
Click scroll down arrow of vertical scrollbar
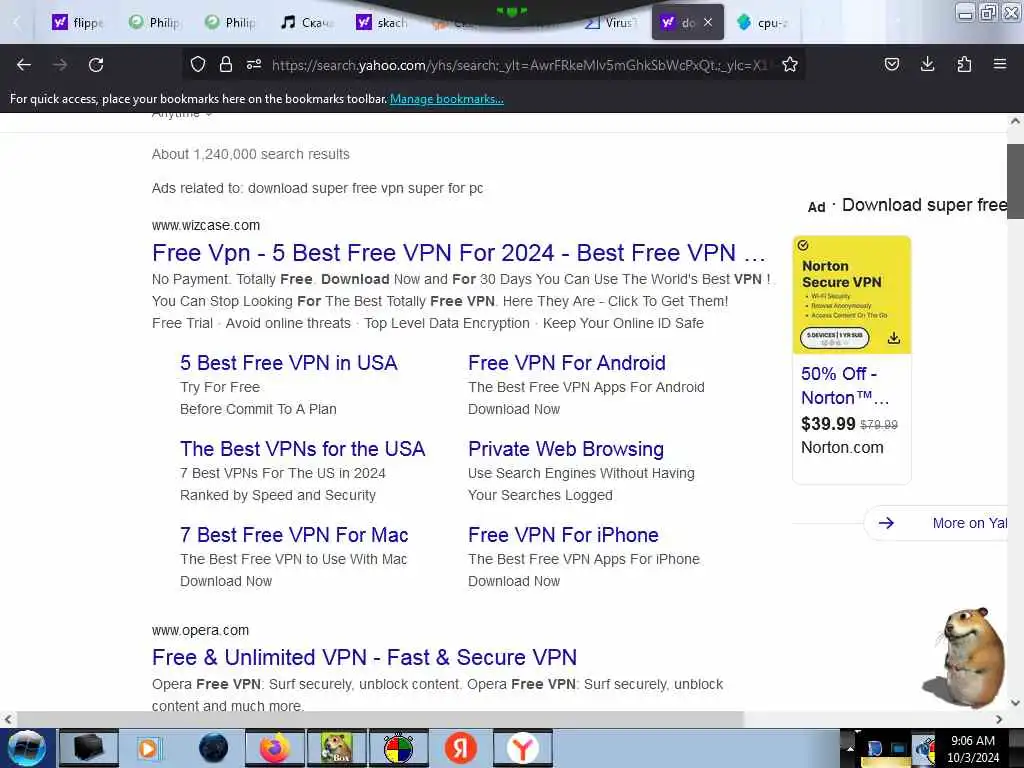point(1015,703)
